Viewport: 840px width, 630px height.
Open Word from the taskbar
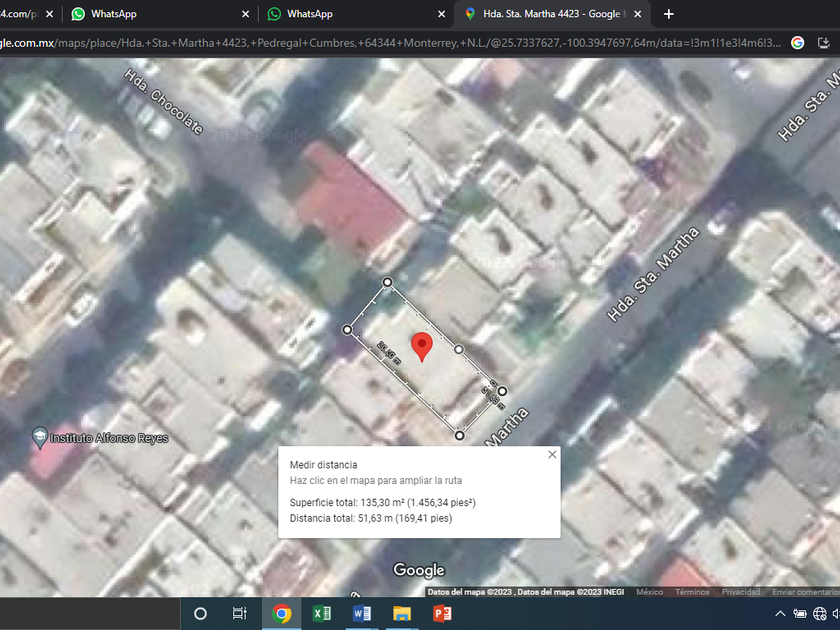point(362,613)
